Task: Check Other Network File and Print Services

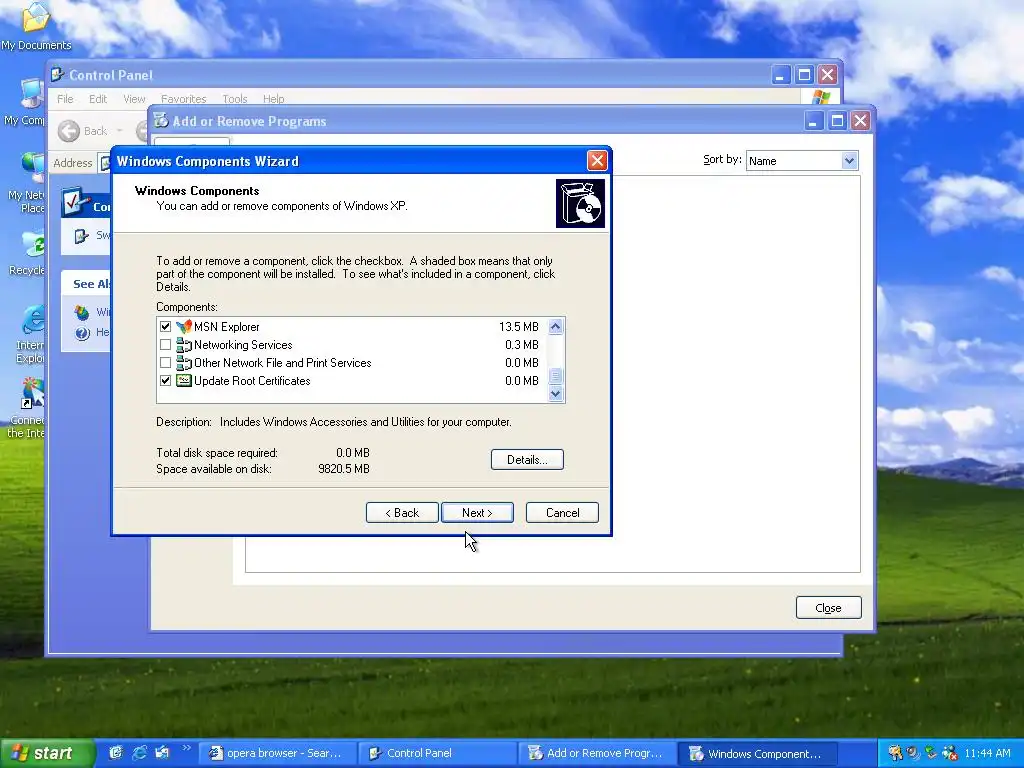Action: point(165,362)
